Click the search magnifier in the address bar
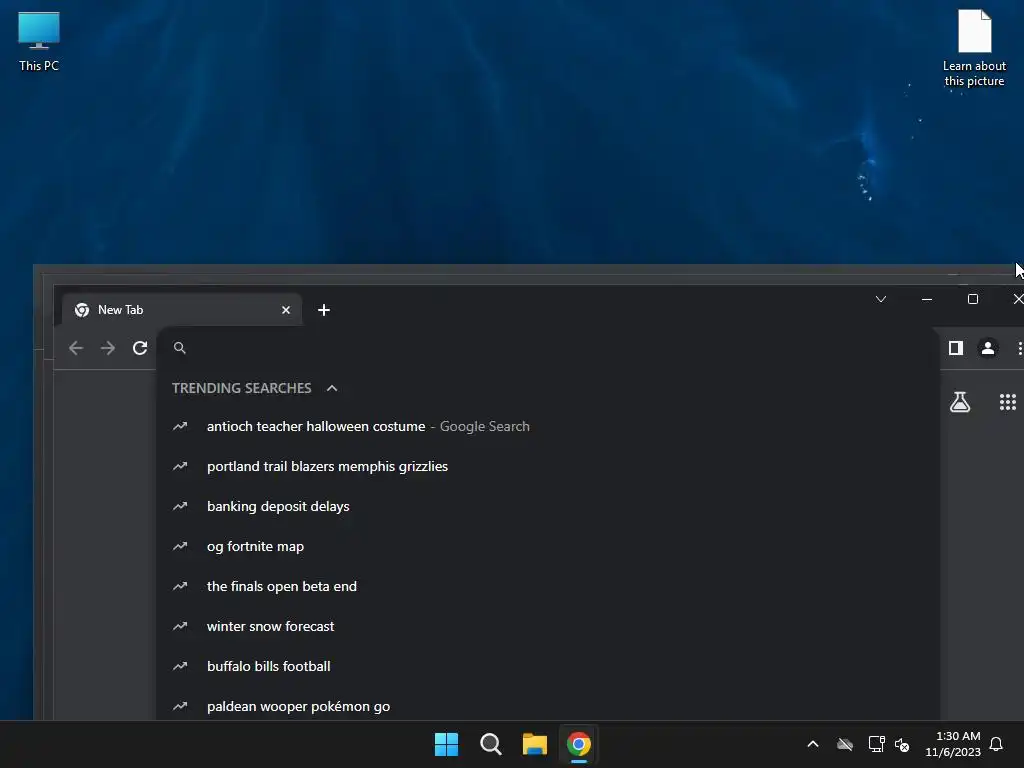The width and height of the screenshot is (1024, 768). [180, 348]
